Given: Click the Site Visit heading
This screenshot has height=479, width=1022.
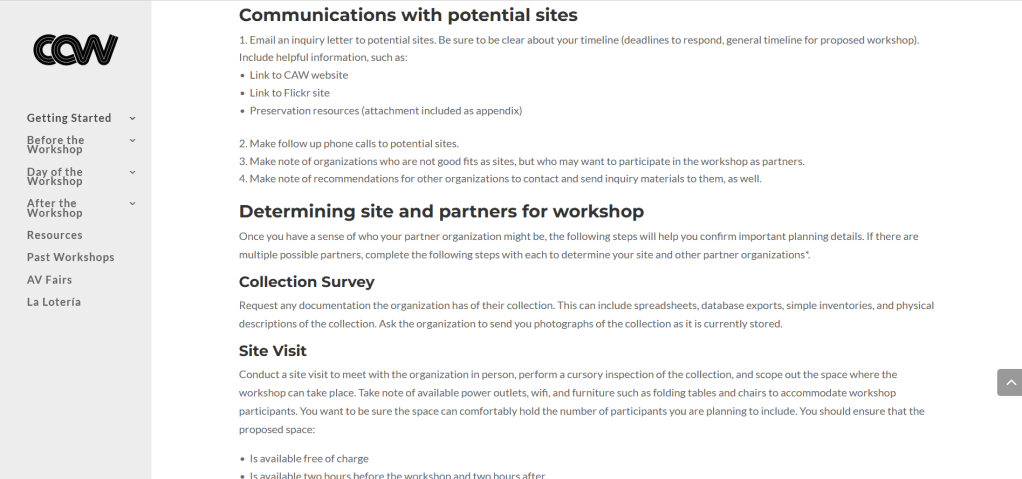Looking at the screenshot, I should [x=272, y=350].
